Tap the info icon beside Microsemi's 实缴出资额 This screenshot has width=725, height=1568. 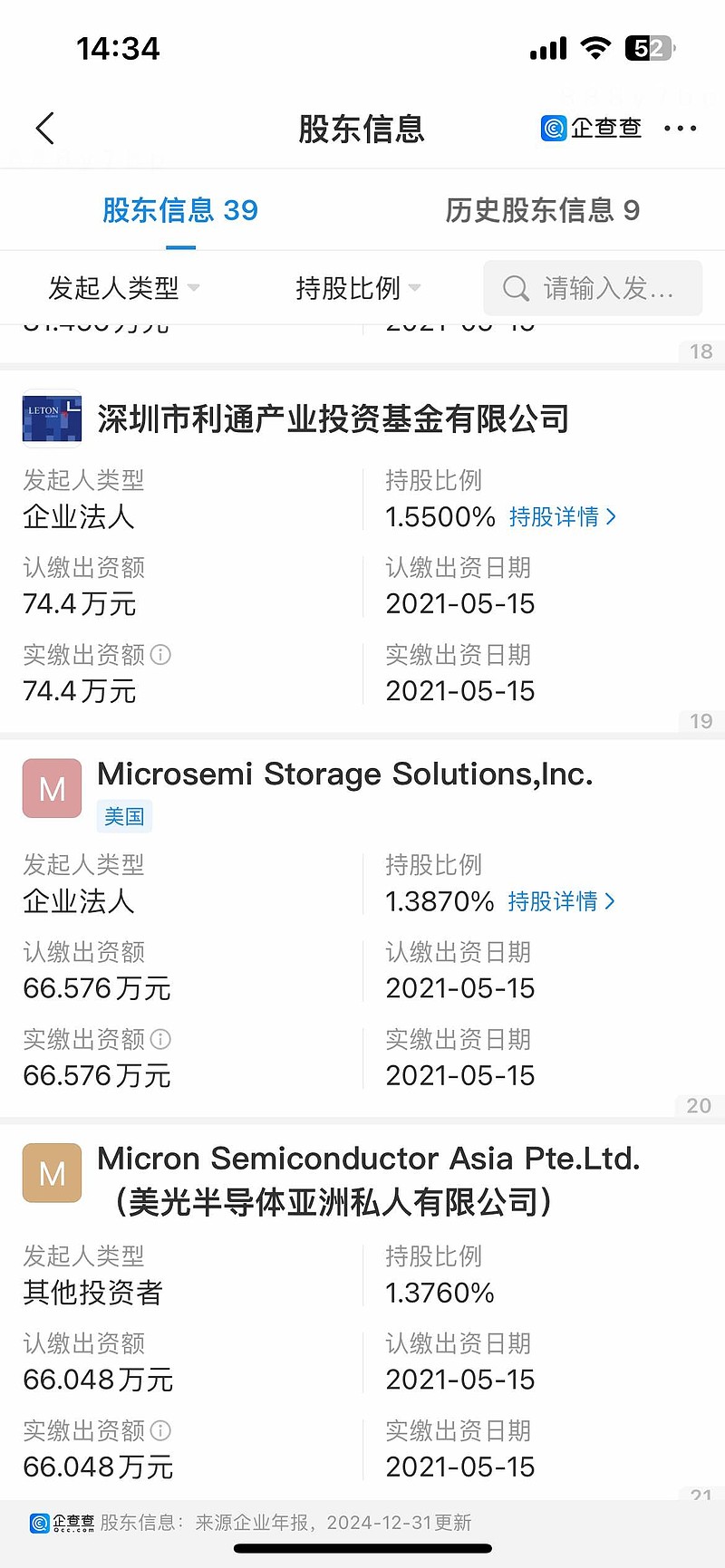160,1039
